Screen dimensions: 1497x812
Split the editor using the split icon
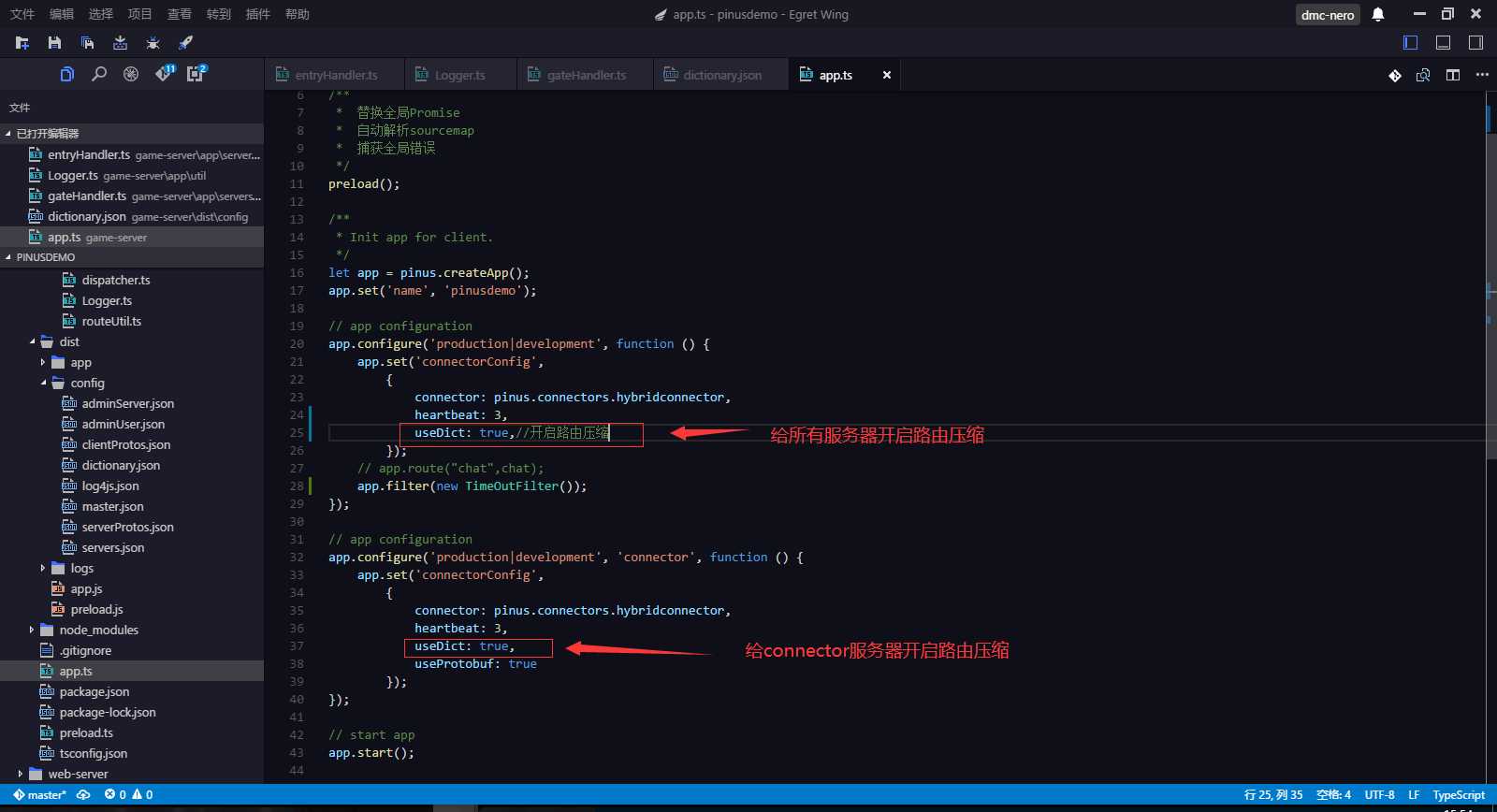pos(1453,75)
